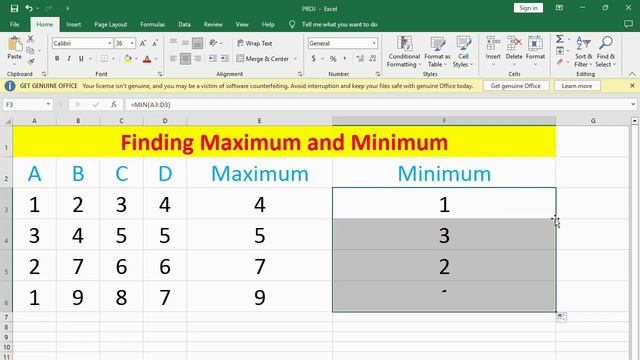Click Decrease Indent icon
This screenshot has width=640, height=360.
tap(213, 59)
